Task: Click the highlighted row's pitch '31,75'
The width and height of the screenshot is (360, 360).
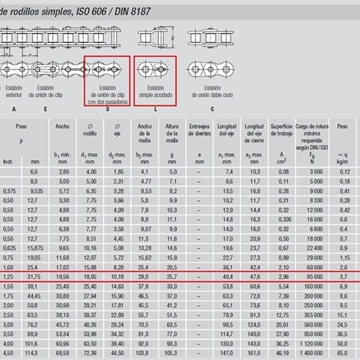Action: (x=35, y=277)
